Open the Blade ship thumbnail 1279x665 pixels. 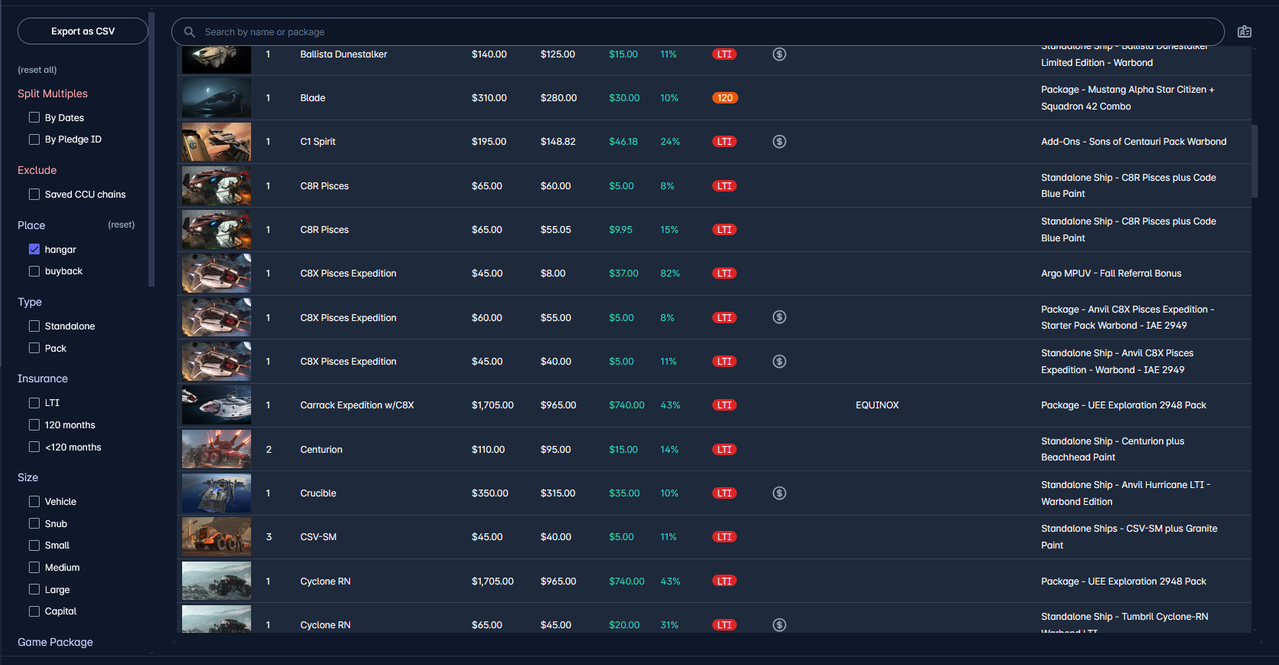216,98
